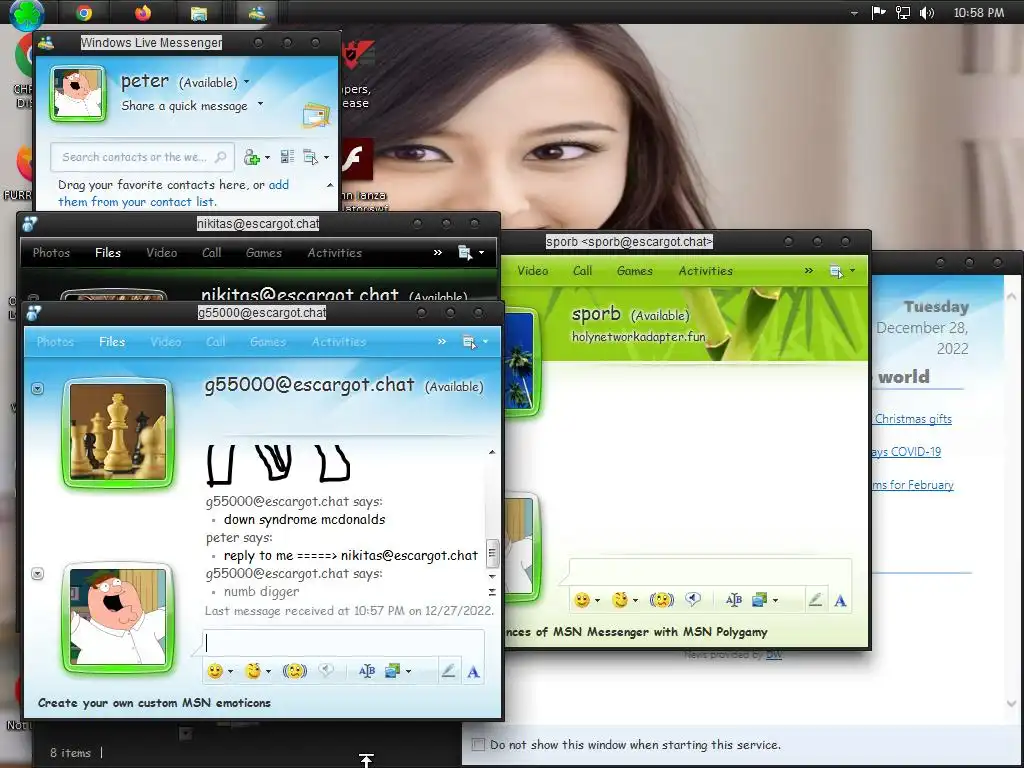Open 'COVID-19' news link
This screenshot has height=768, width=1024.
[906, 451]
